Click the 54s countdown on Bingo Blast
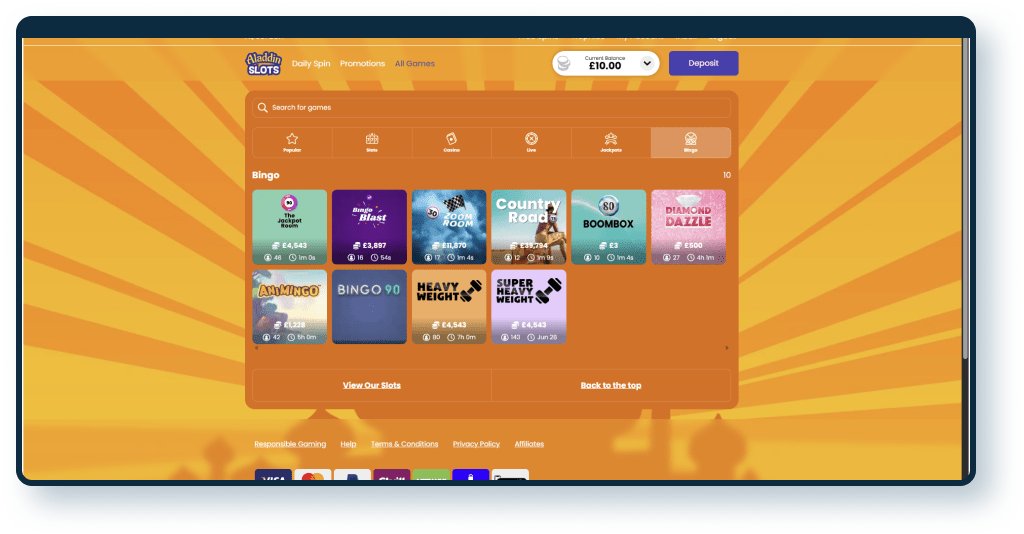Image resolution: width=1024 pixels, height=534 pixels. 386,258
